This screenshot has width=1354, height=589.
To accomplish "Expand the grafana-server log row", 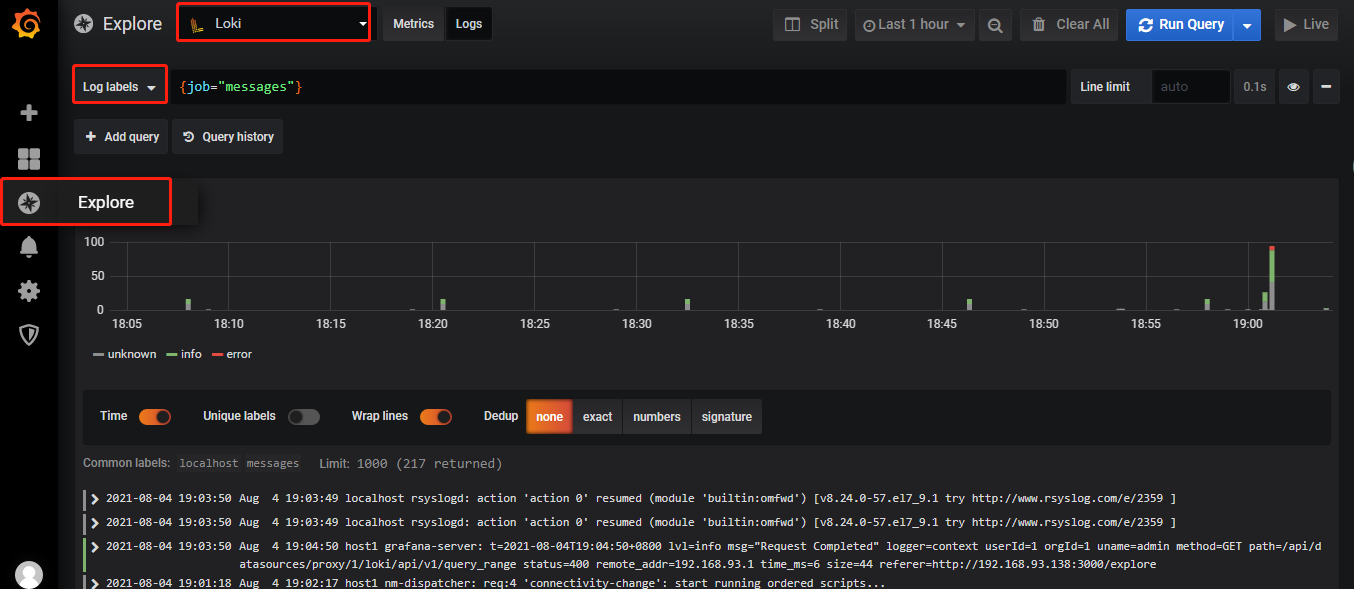I will coord(95,546).
